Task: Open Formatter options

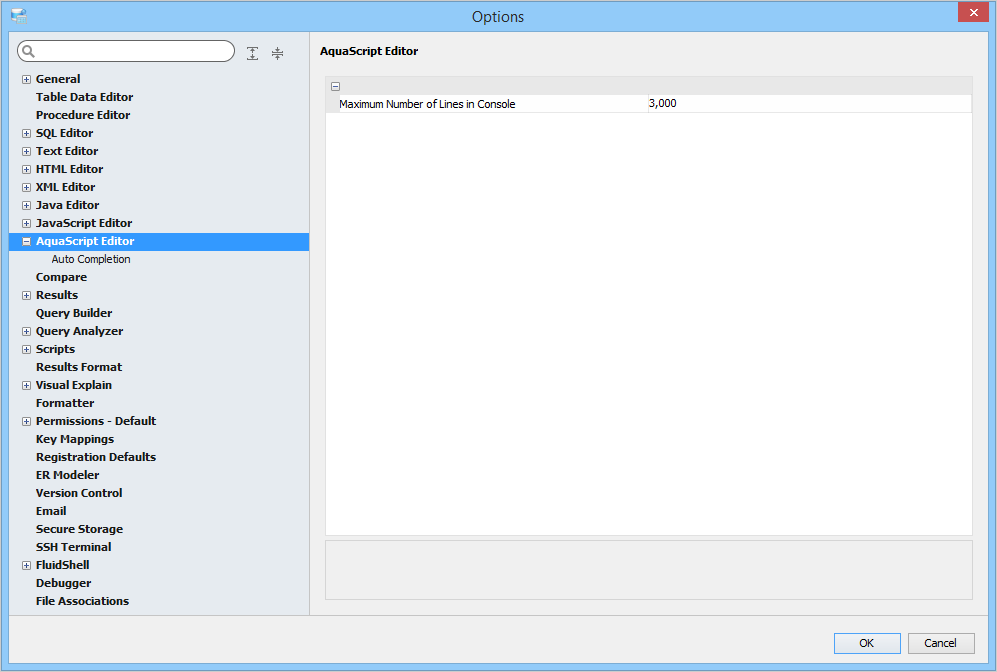Action: (65, 403)
